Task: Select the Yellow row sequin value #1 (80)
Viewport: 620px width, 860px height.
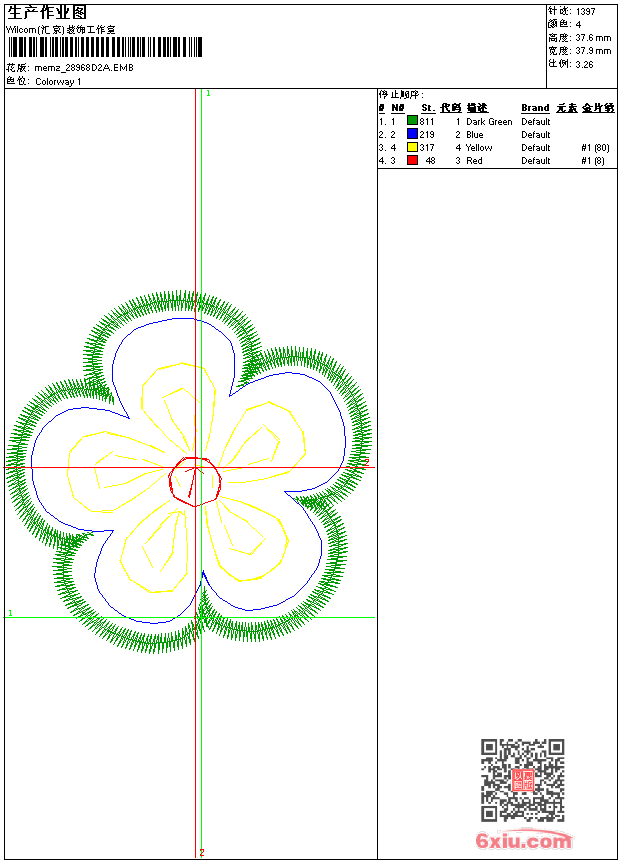Action: 595,148
